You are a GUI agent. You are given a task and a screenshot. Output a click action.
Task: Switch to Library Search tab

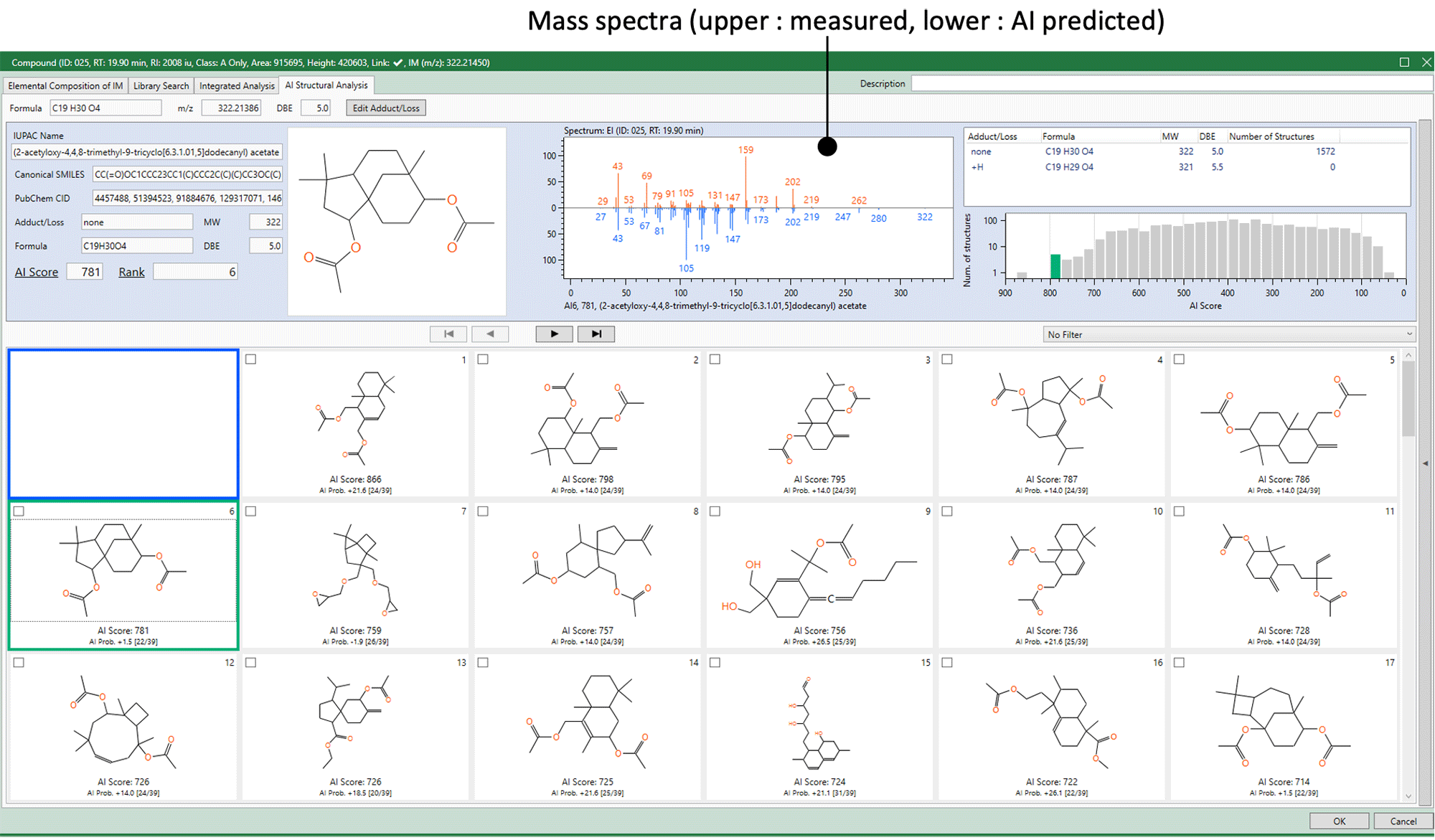(161, 86)
